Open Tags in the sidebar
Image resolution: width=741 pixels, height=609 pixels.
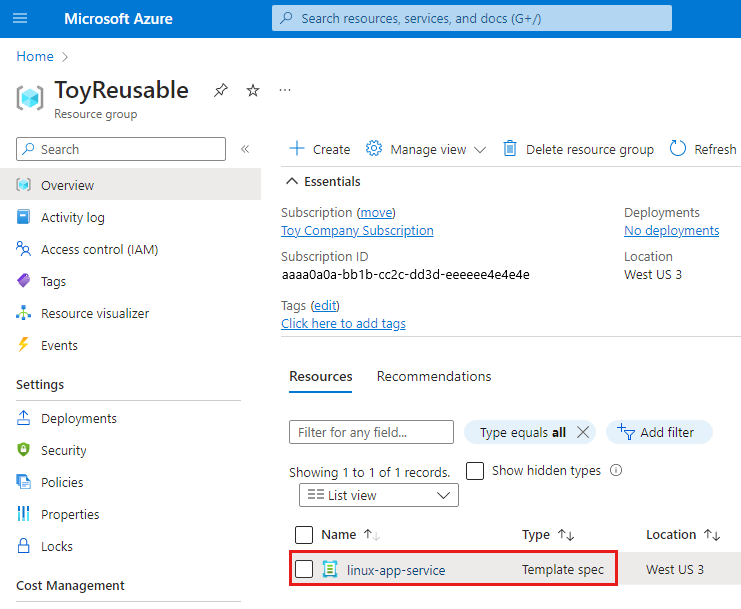53,282
